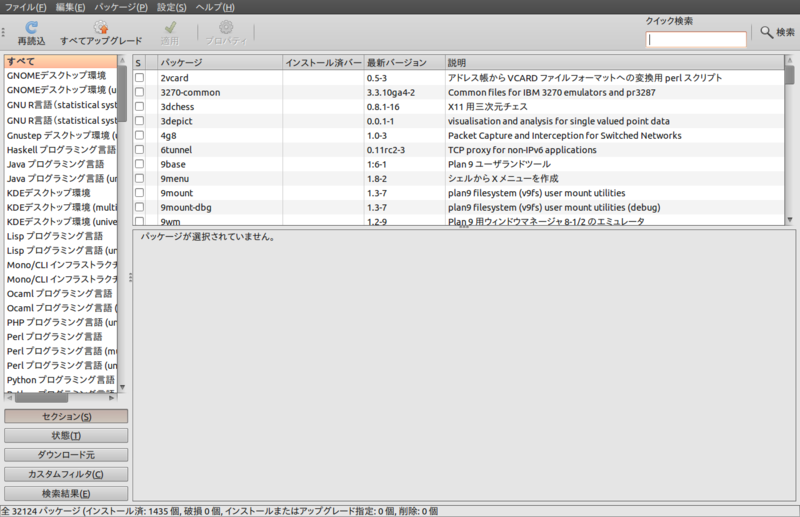This screenshot has height=517, width=800.
Task: Select the Haskell プログラミング言語 section
Action: pos(61,150)
